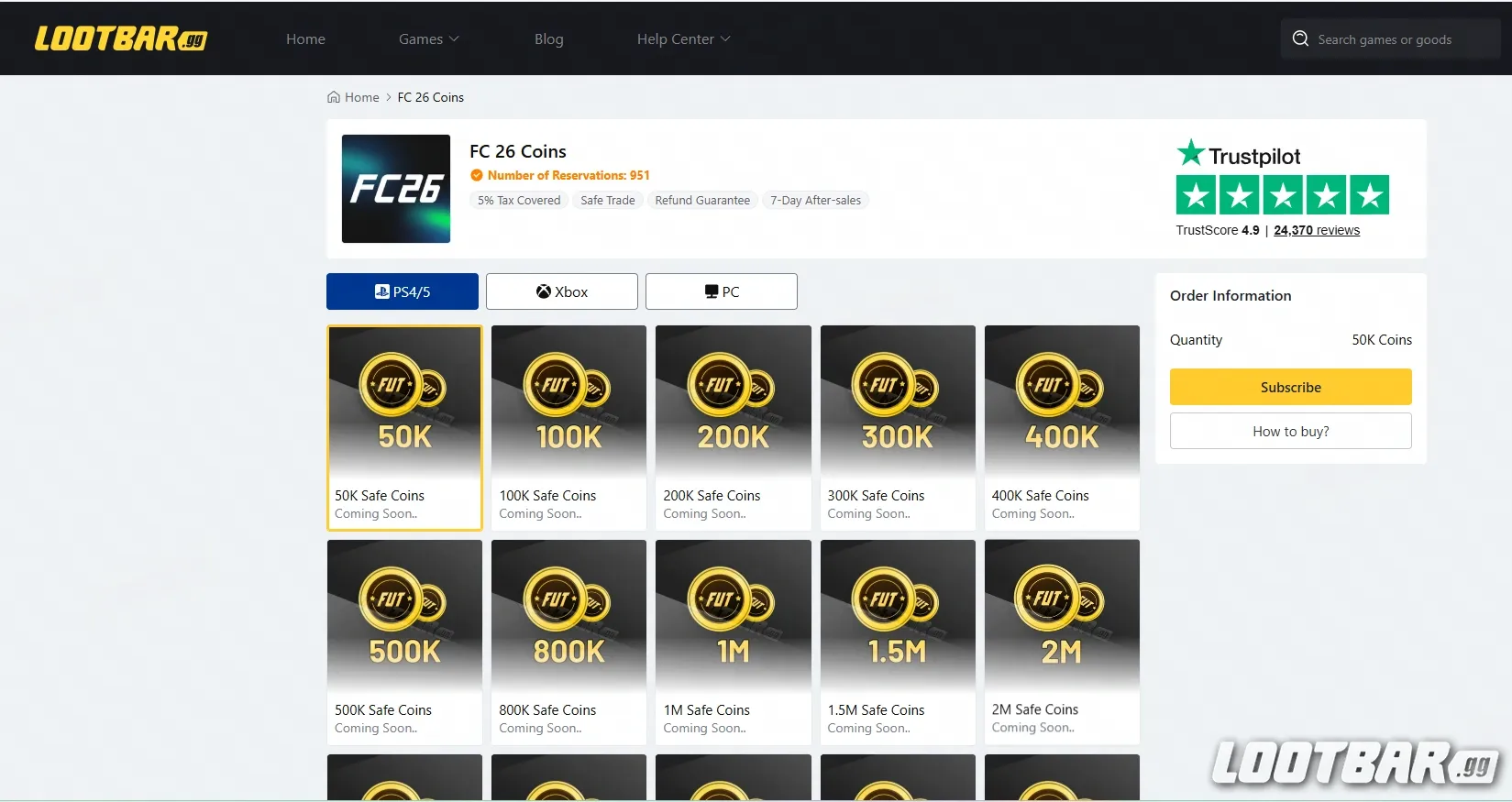This screenshot has height=802, width=1512.
Task: Click the FC26 game cover image
Action: tap(396, 189)
